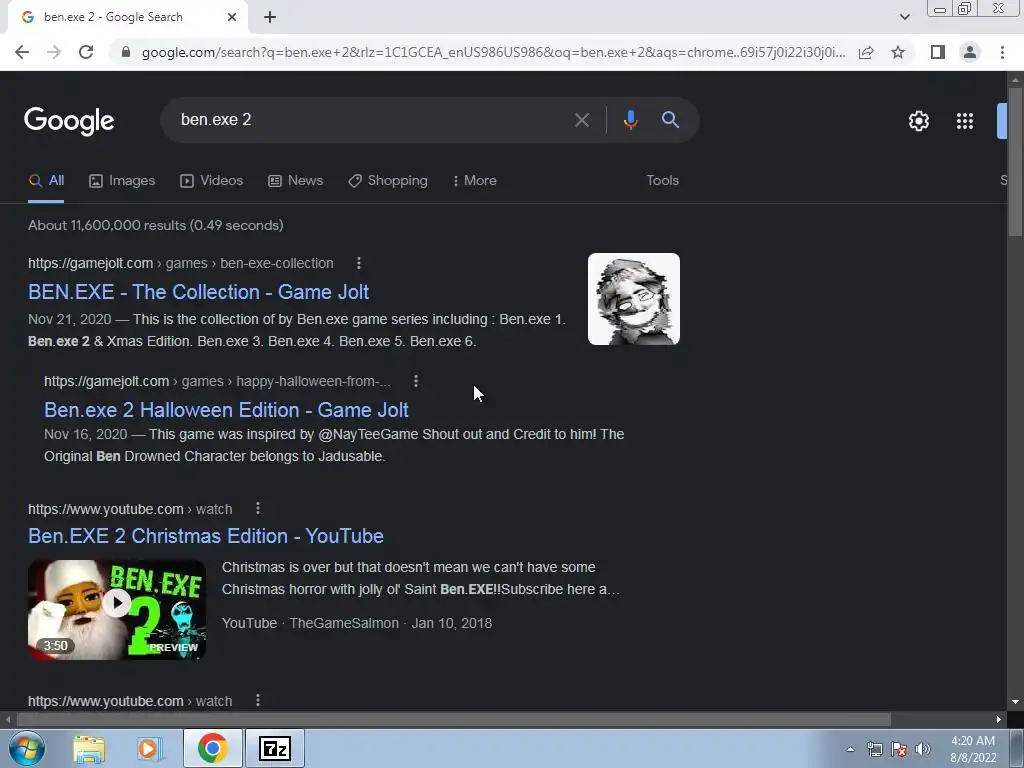Image resolution: width=1024 pixels, height=768 pixels.
Task: Click the vertical scrollbar thumb
Action: [x=1015, y=162]
